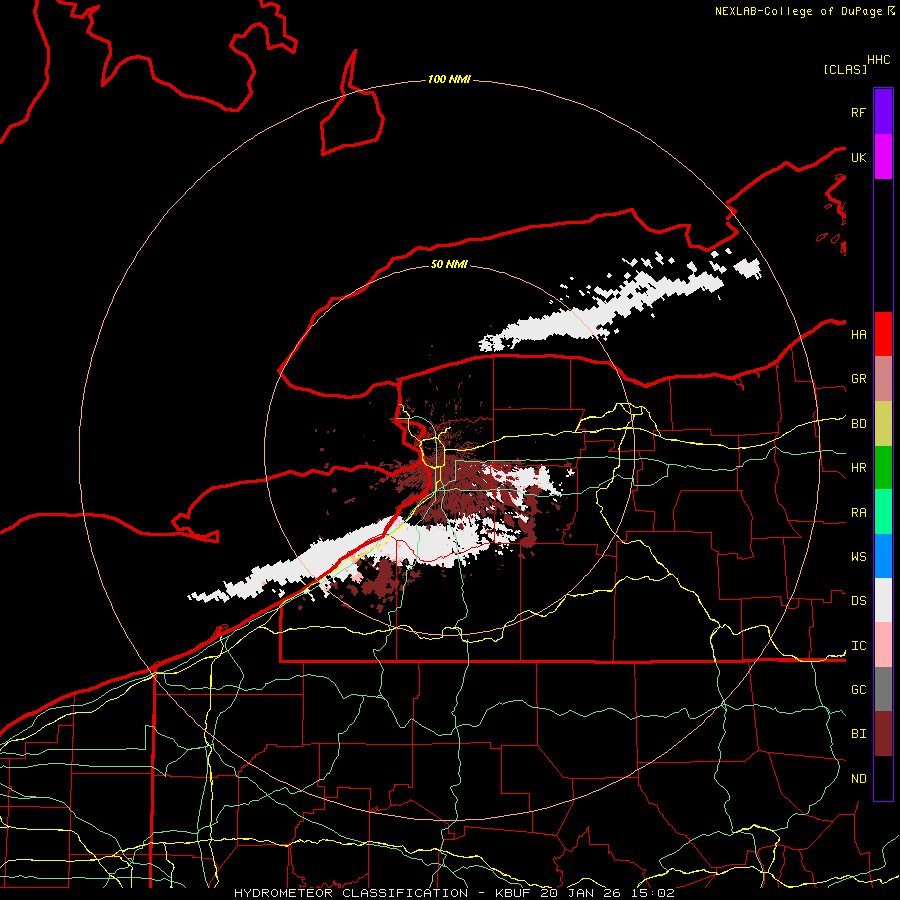Pick the DS white legend swatch
This screenshot has width=900, height=900.
[883, 600]
